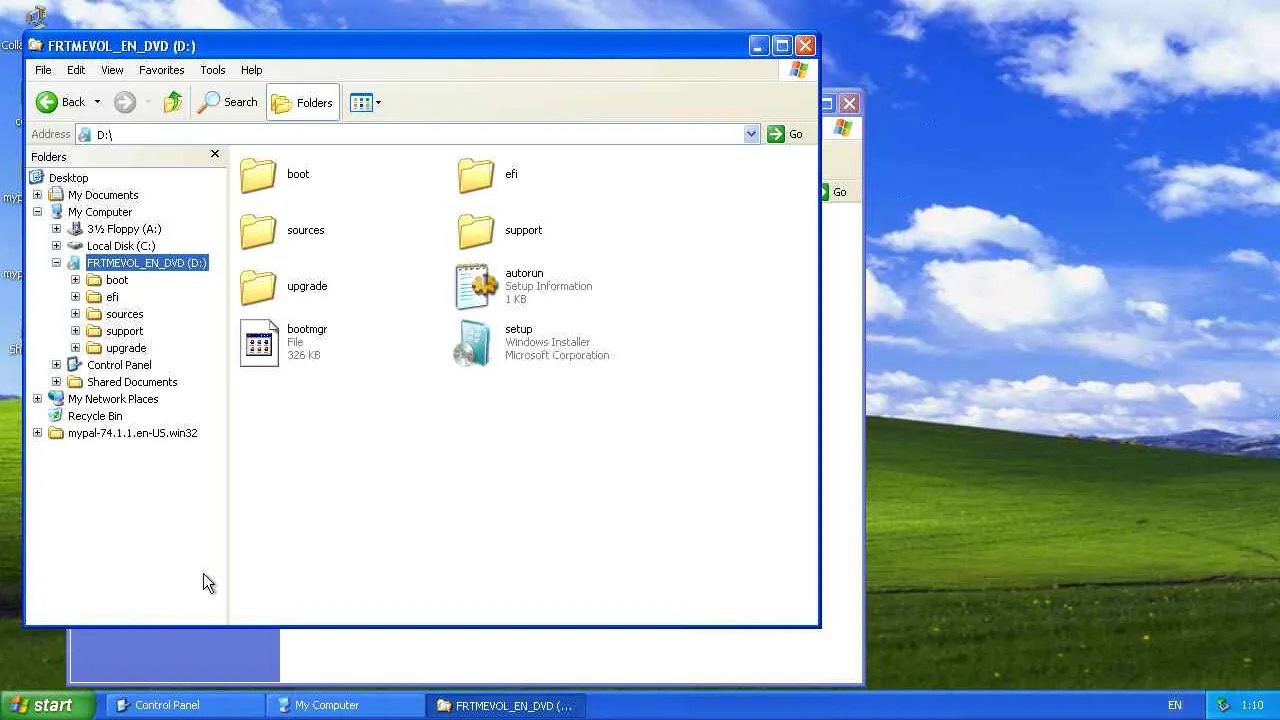The height and width of the screenshot is (720, 1280).
Task: Select the support folder icon in file list
Action: (x=476, y=231)
